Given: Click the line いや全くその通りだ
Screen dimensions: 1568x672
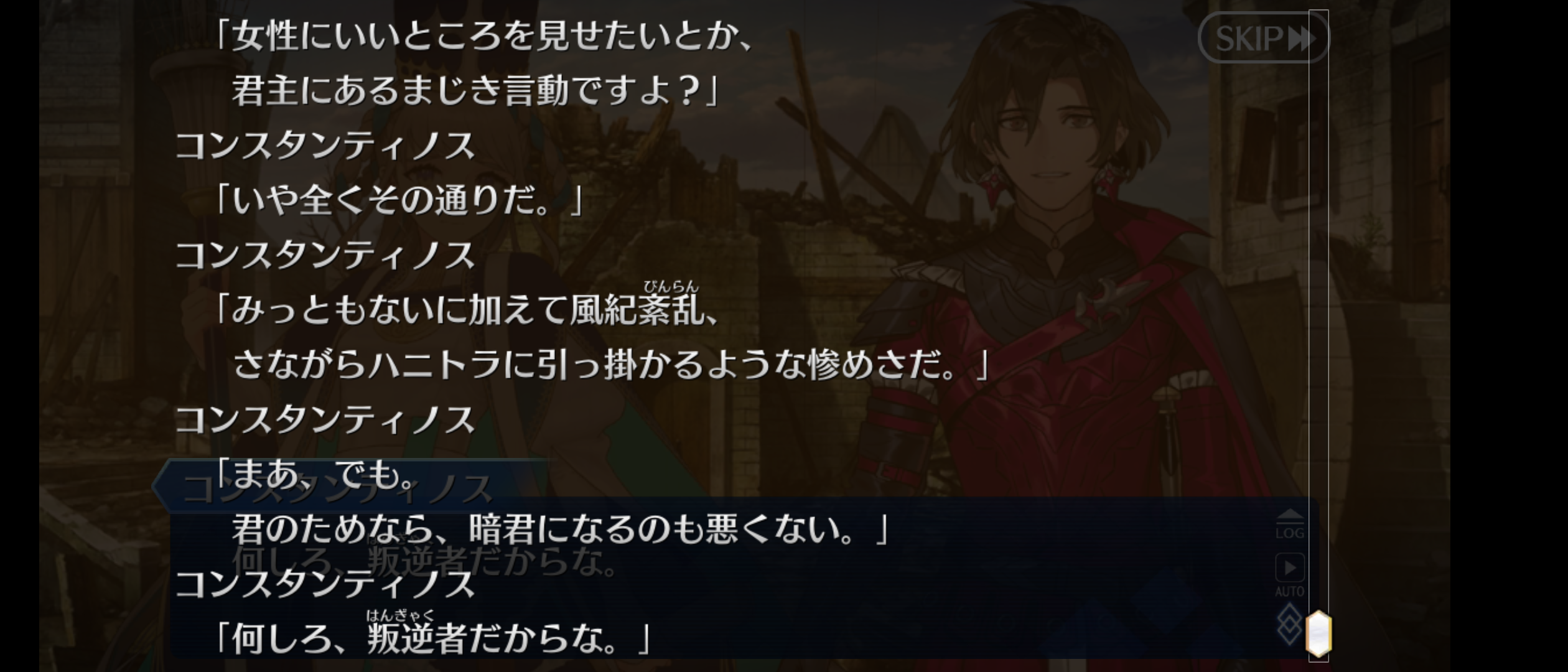Looking at the screenshot, I should tap(398, 200).
